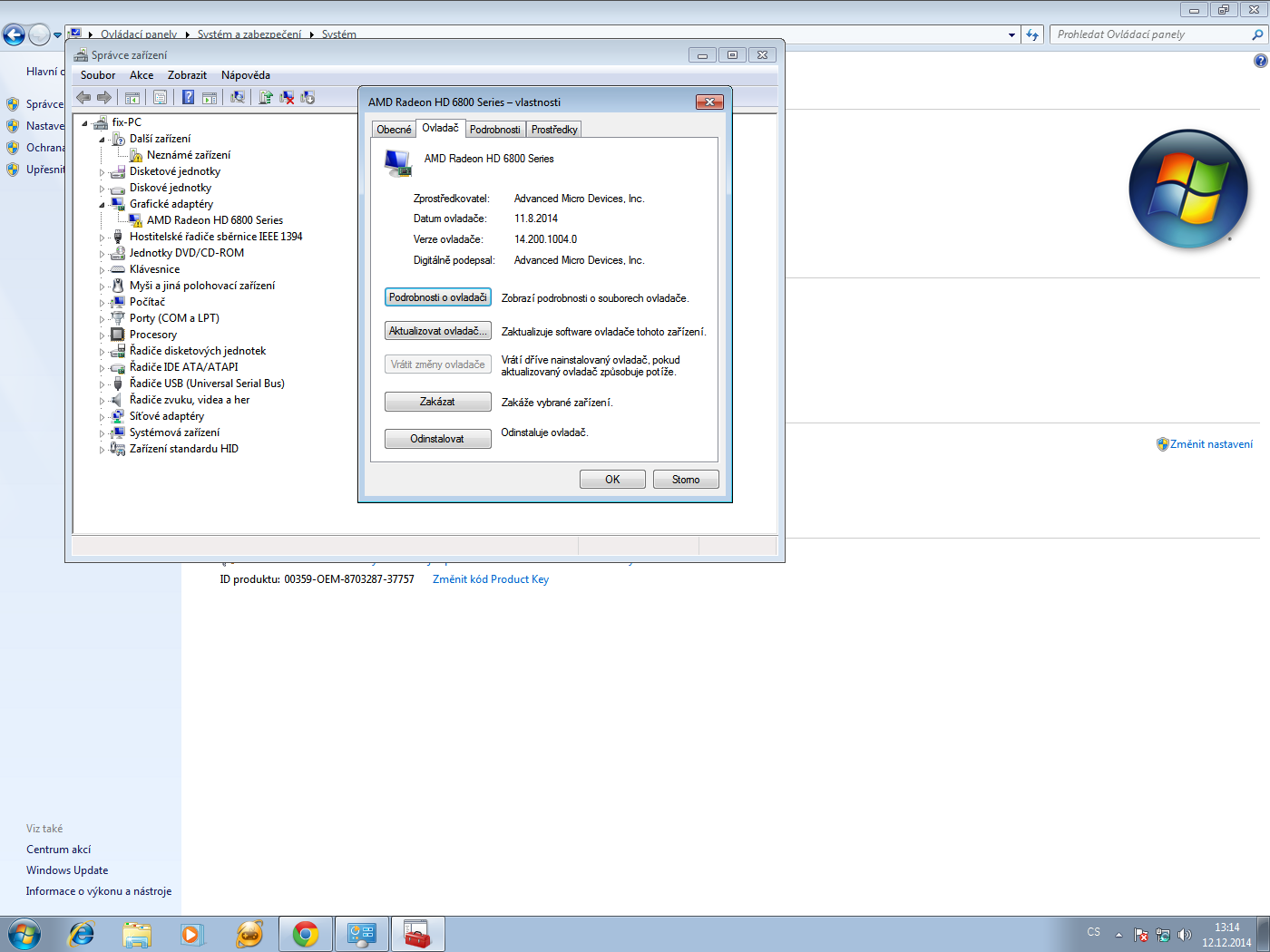Expand the Procesory category

point(103,335)
